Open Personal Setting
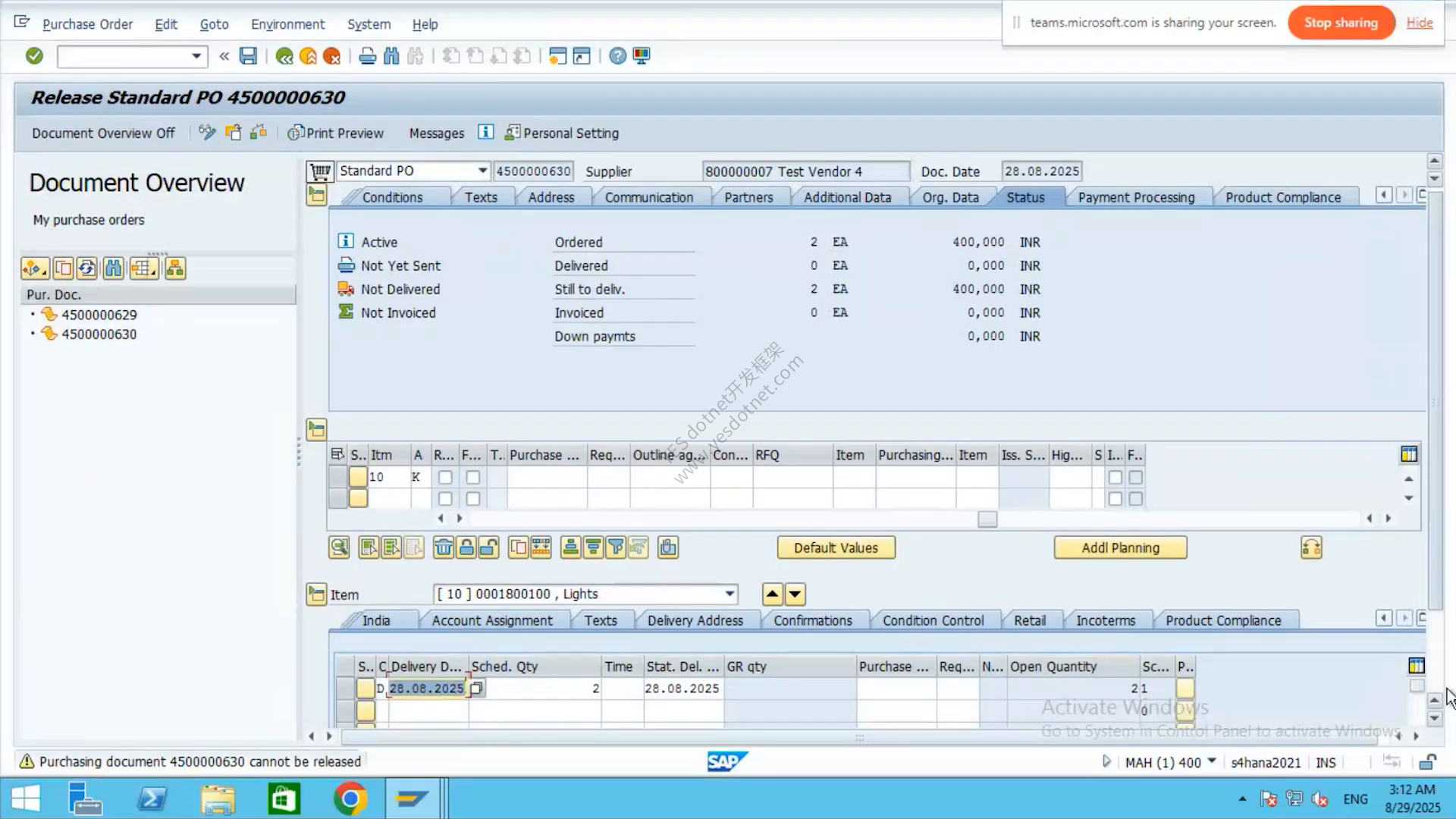Image resolution: width=1456 pixels, height=819 pixels. click(x=562, y=133)
